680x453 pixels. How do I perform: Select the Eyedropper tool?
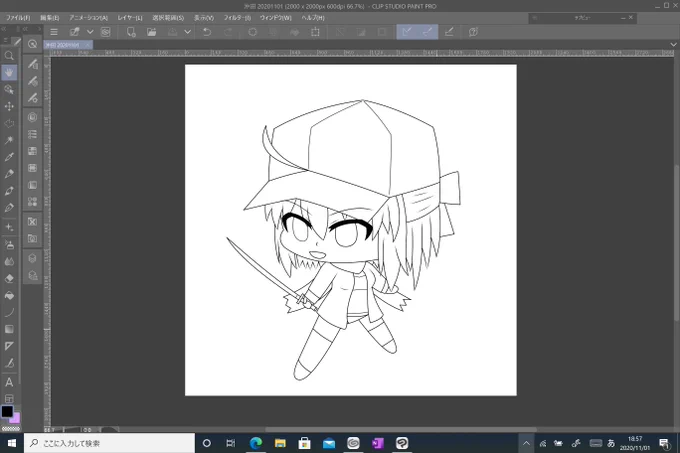9,157
